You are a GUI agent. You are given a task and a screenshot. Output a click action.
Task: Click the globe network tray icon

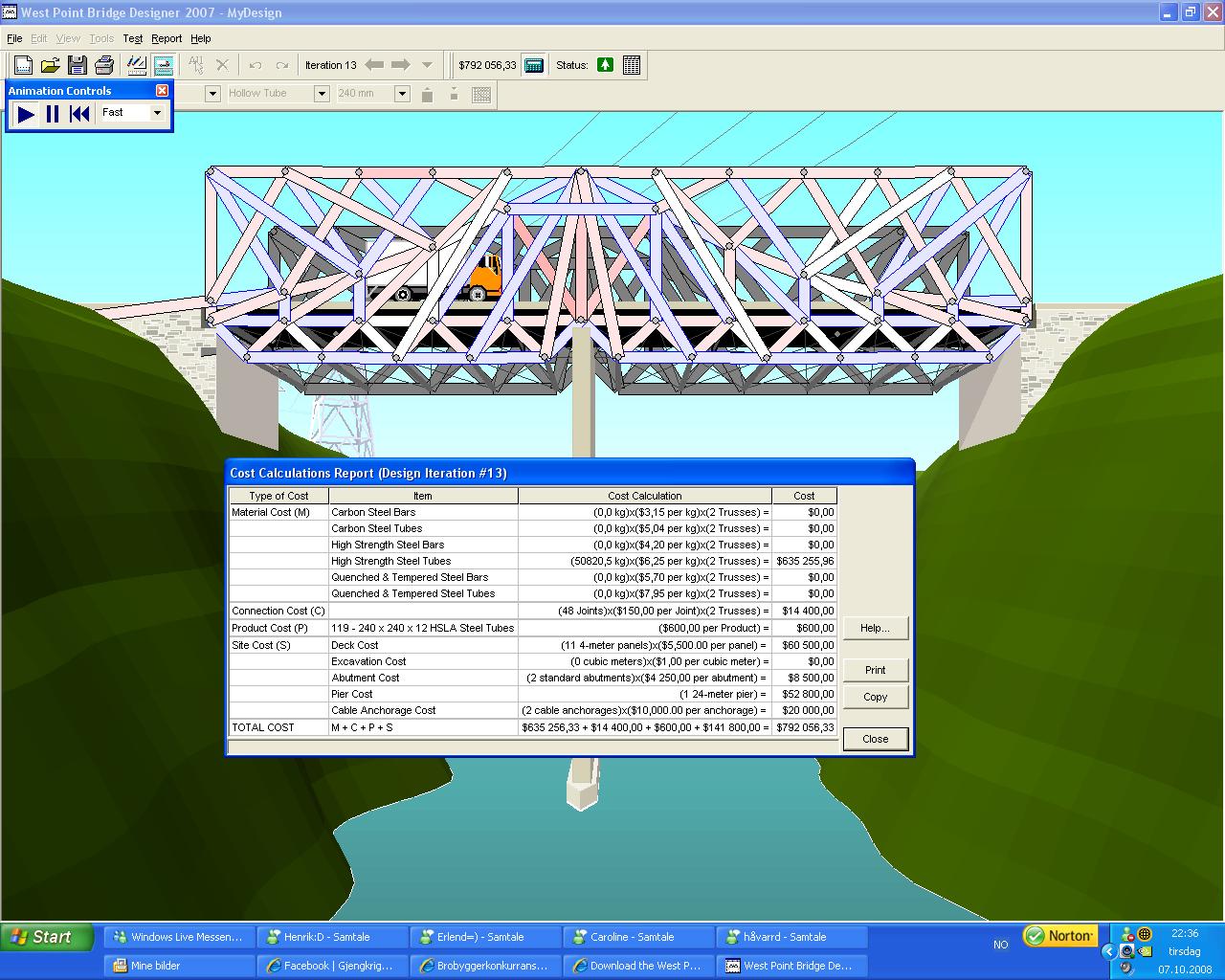pos(1145,934)
